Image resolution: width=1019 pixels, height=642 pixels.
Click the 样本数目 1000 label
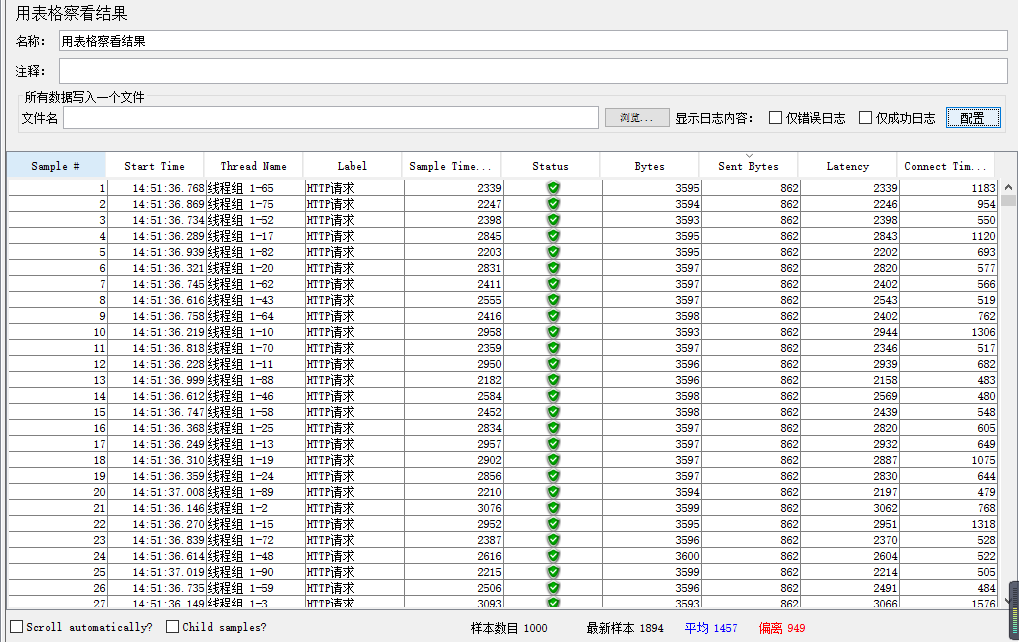point(509,628)
